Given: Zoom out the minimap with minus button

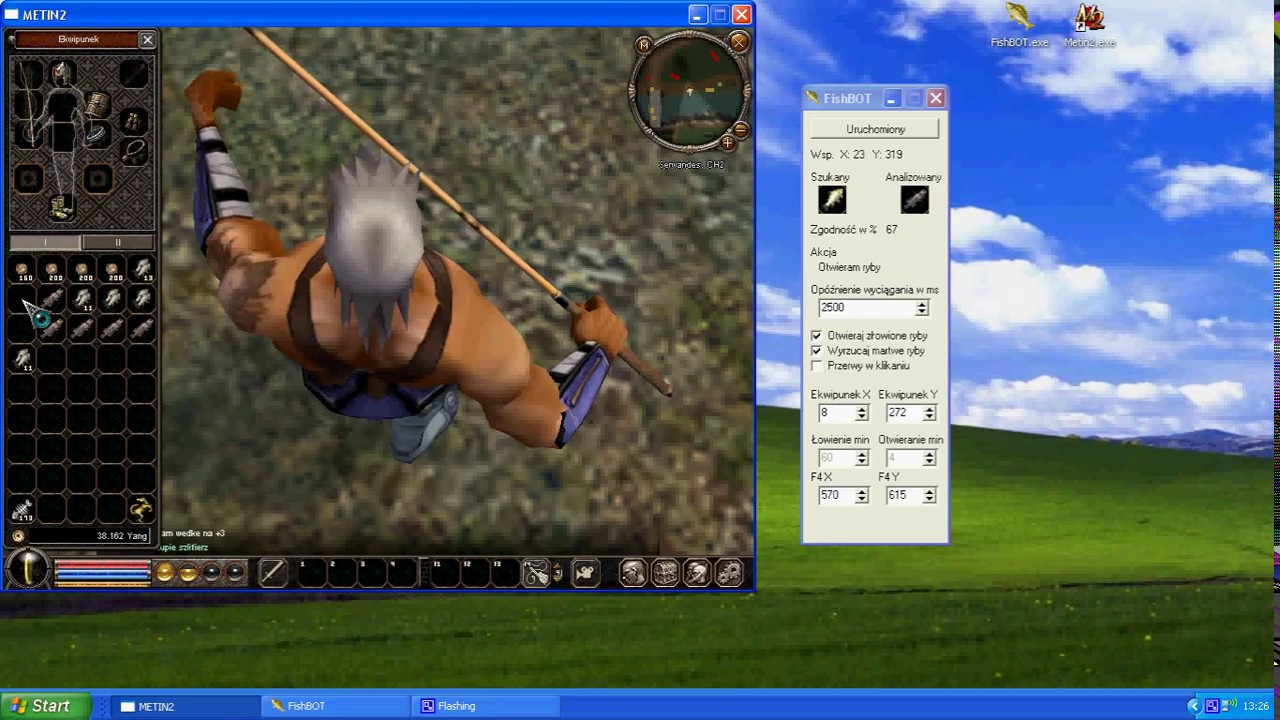Looking at the screenshot, I should [x=741, y=130].
